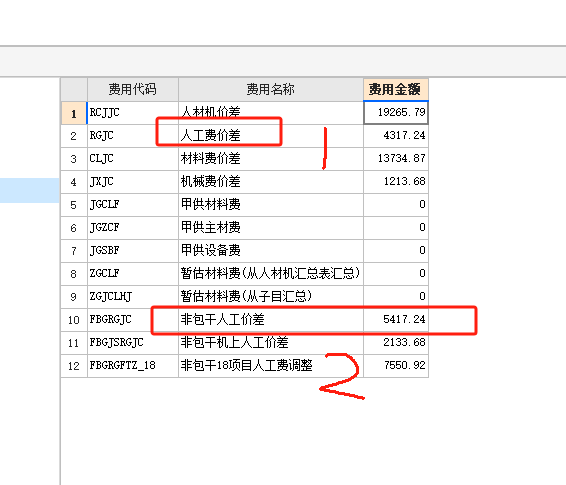Viewport: 566px width, 485px height.
Task: Click the zero amount in JGCLF row
Action: [x=396, y=205]
